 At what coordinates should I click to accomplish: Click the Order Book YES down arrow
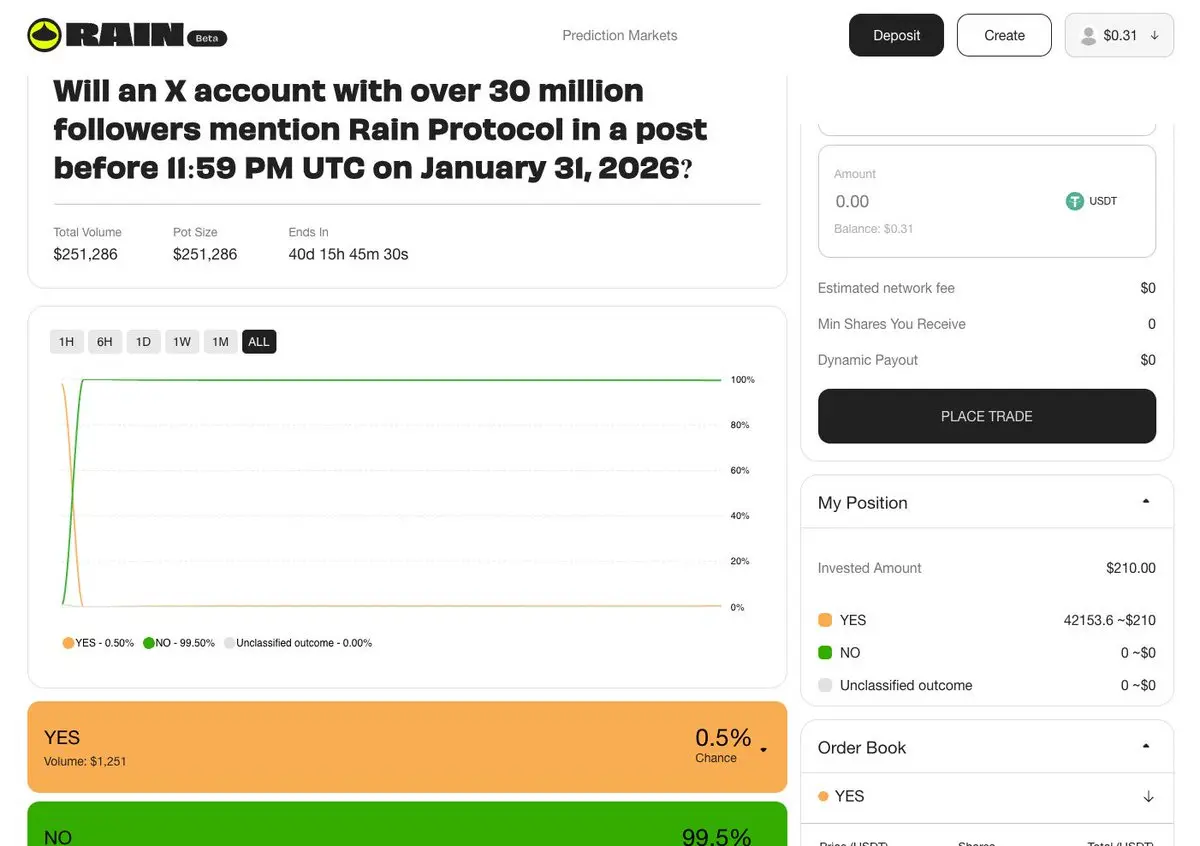tap(1148, 796)
